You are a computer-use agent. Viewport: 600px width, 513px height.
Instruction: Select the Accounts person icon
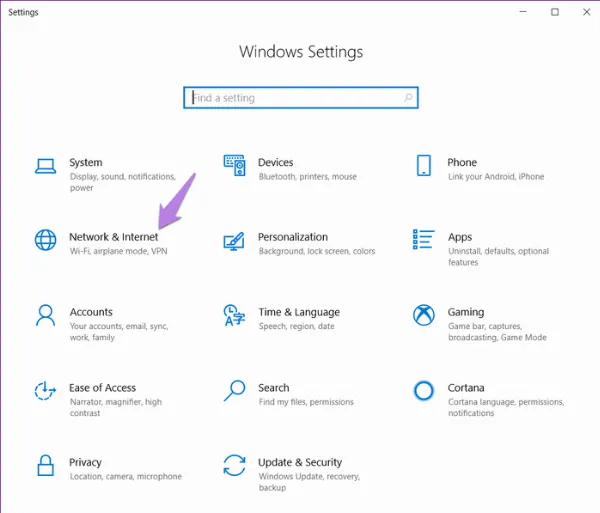45,316
